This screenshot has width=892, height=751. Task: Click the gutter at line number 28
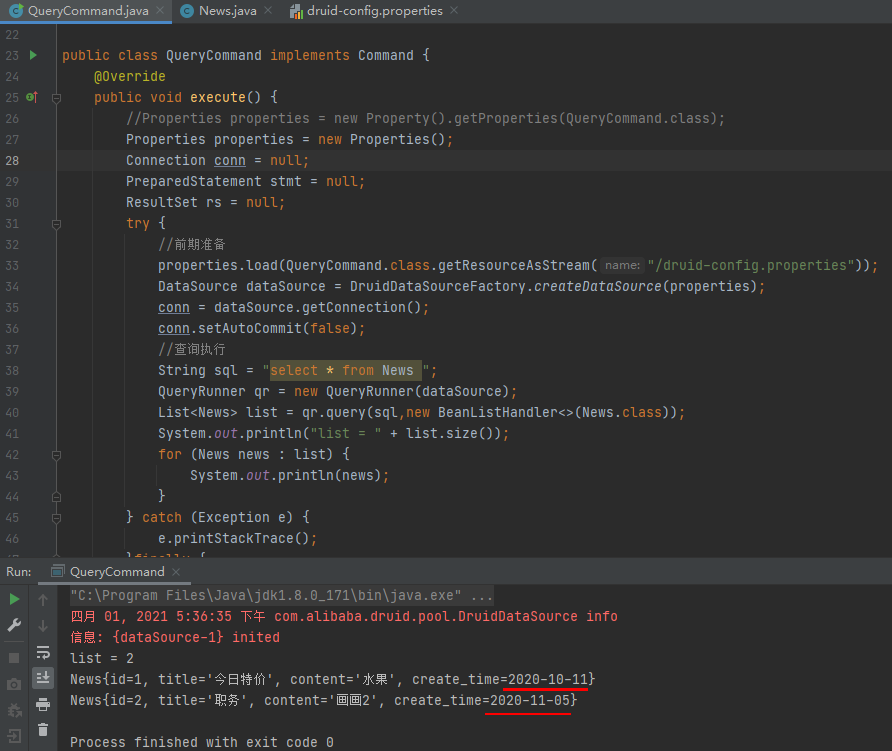click(x=12, y=160)
